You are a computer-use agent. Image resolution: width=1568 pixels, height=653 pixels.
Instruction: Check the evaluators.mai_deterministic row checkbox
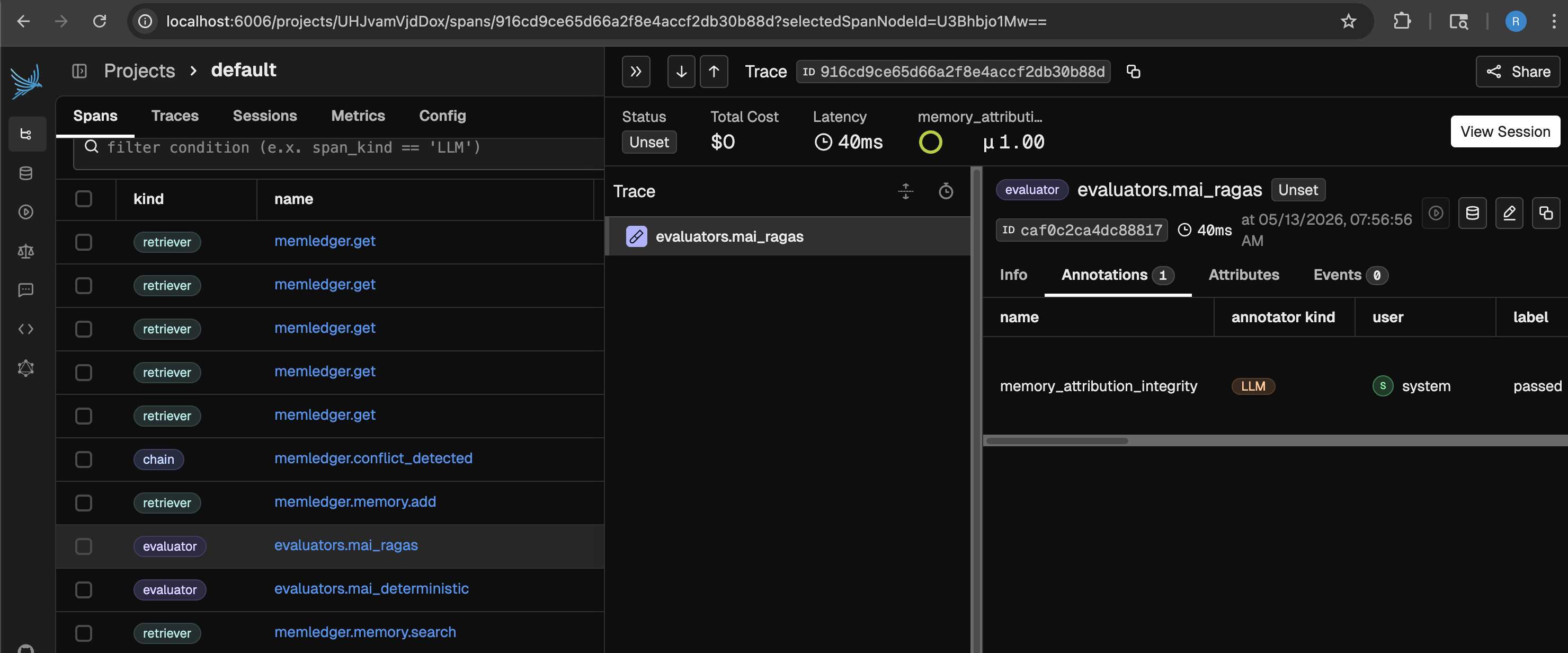click(83, 590)
